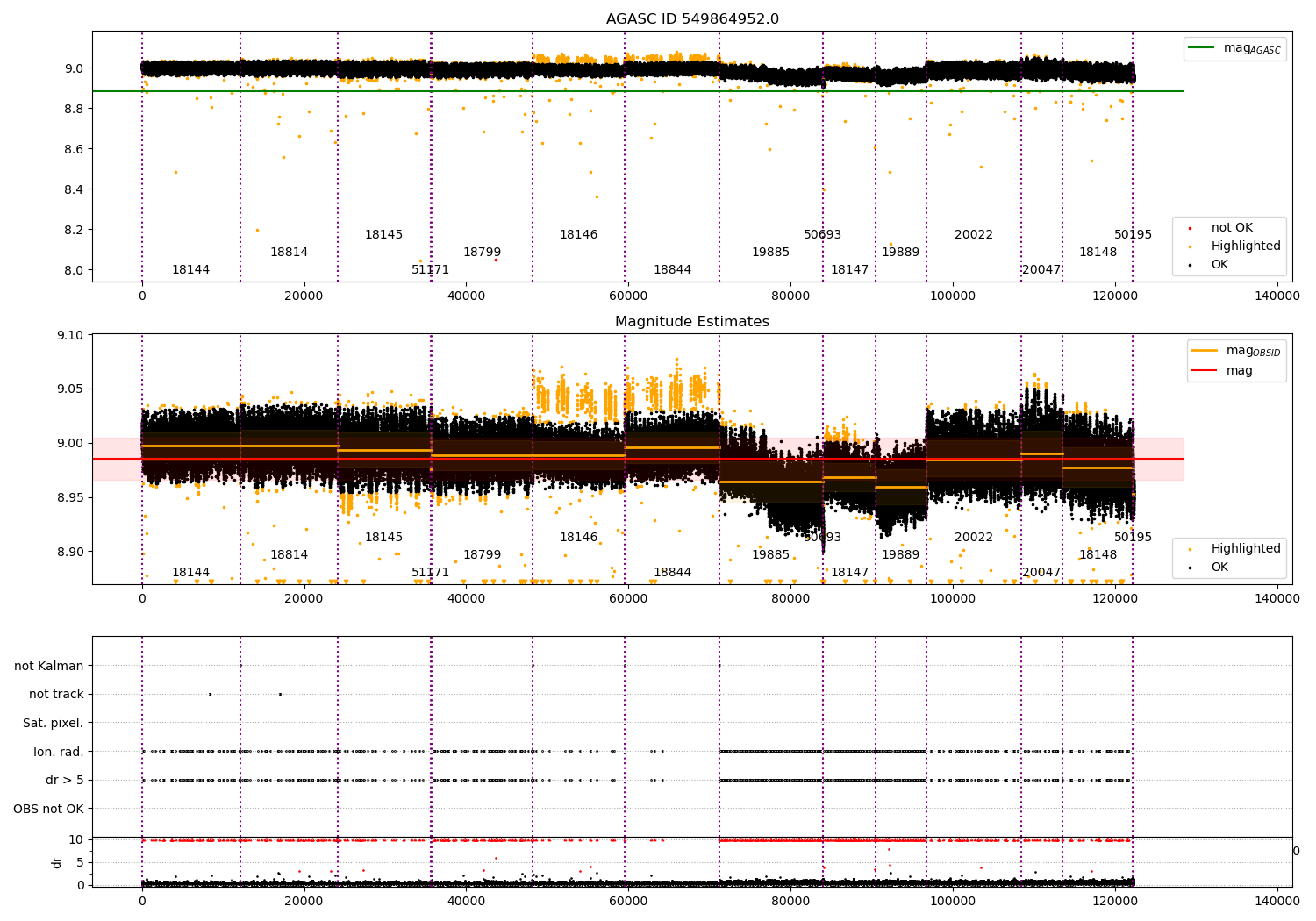Image resolution: width=1316 pixels, height=921 pixels.
Task: Click obsid label 20022 in top plot
Action: point(974,235)
